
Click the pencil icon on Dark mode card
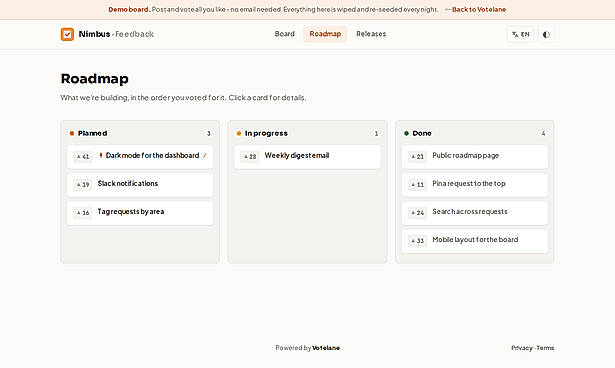tap(204, 156)
